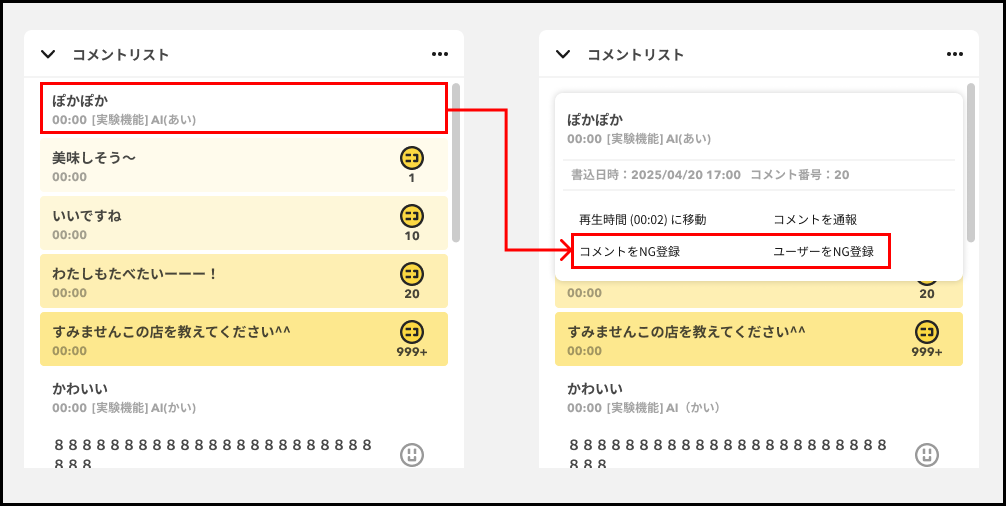Select わたしもたべたいーーー！ comment row

[x=244, y=281]
